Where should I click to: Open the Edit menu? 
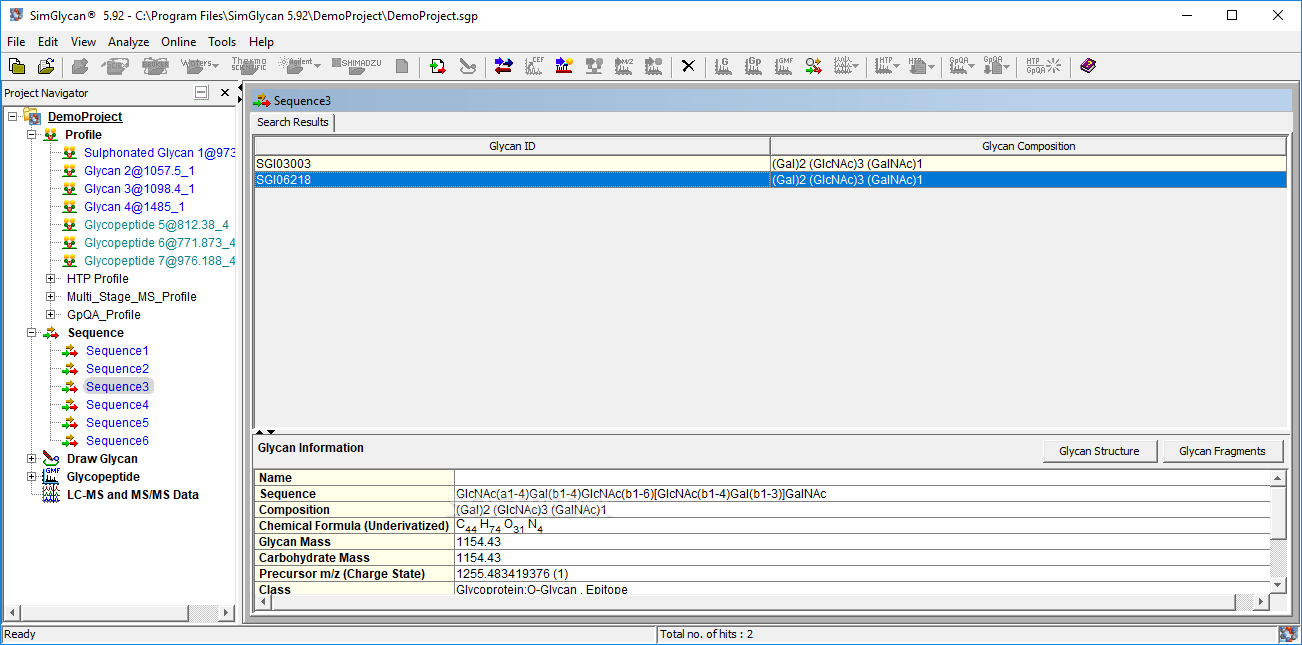(x=48, y=42)
